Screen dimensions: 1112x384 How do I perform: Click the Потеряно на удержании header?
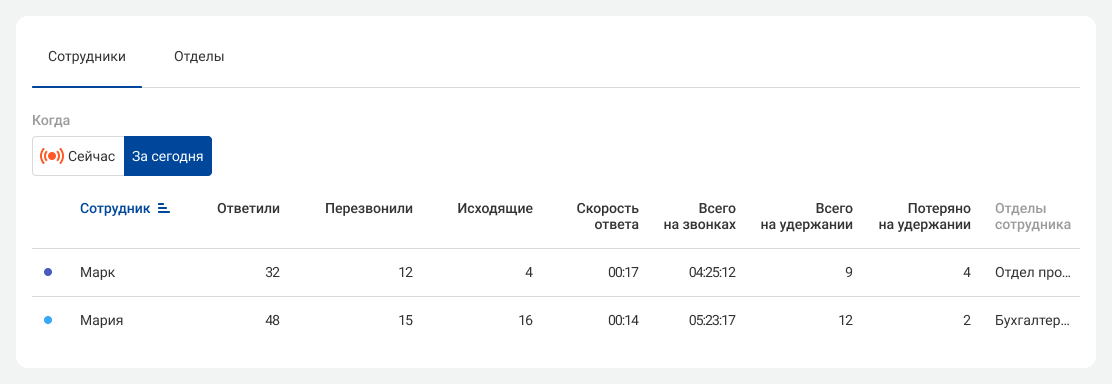[x=928, y=216]
